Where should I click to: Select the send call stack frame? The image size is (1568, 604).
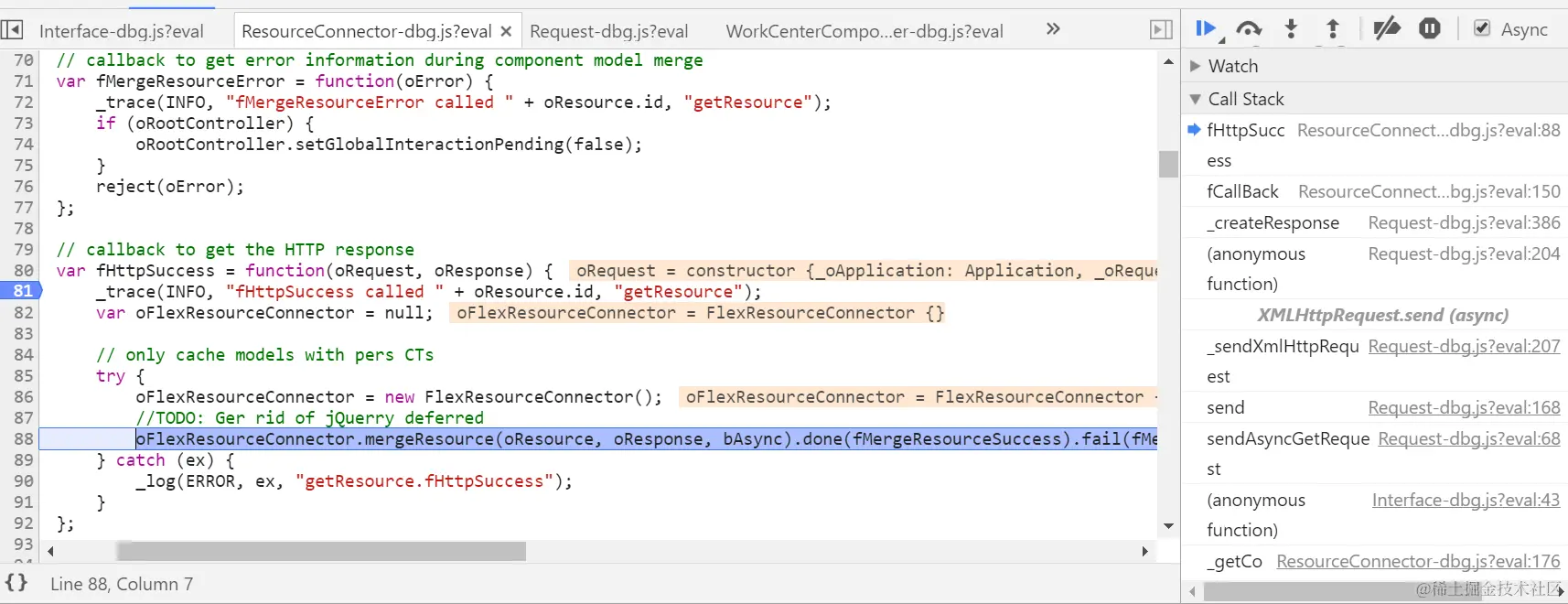[x=1375, y=407]
